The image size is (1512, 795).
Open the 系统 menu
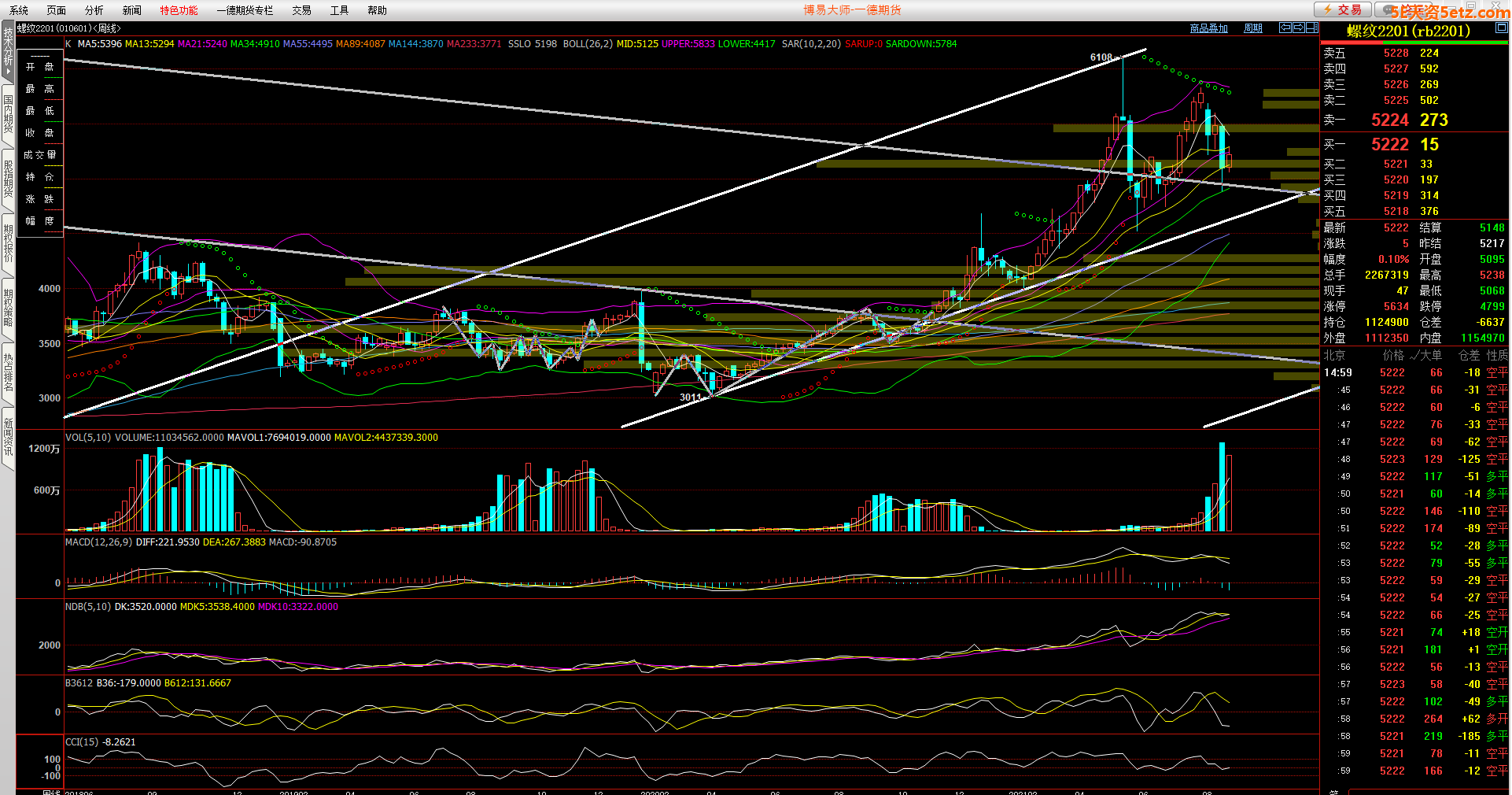point(19,10)
